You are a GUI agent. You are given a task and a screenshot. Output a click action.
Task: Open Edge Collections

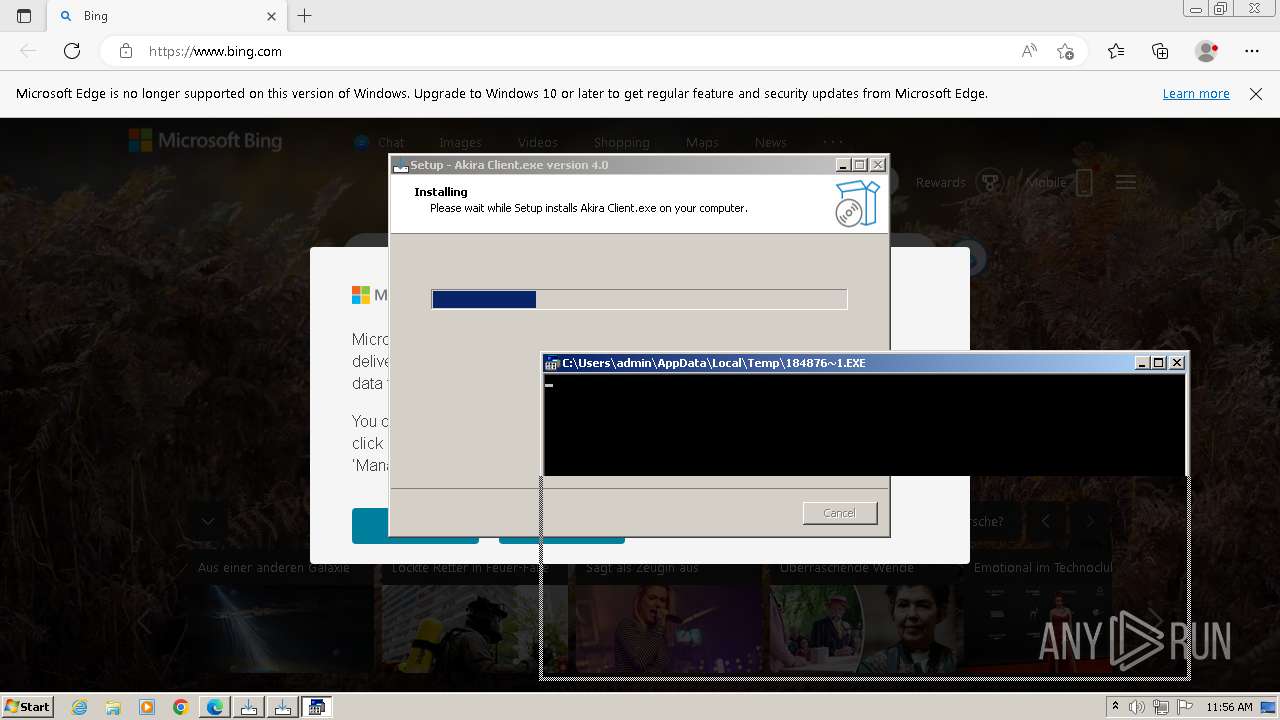(x=1160, y=51)
